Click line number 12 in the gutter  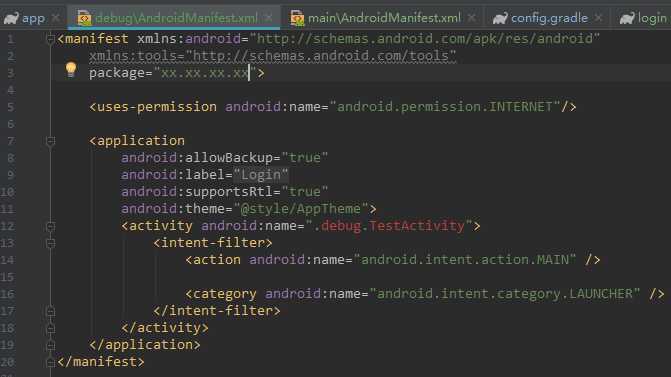point(7,226)
